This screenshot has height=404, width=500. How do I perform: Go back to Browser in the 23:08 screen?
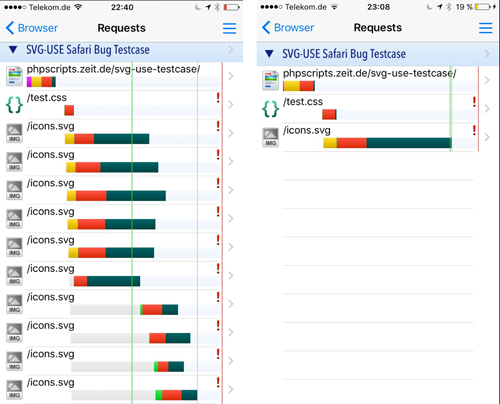pyautogui.click(x=288, y=28)
